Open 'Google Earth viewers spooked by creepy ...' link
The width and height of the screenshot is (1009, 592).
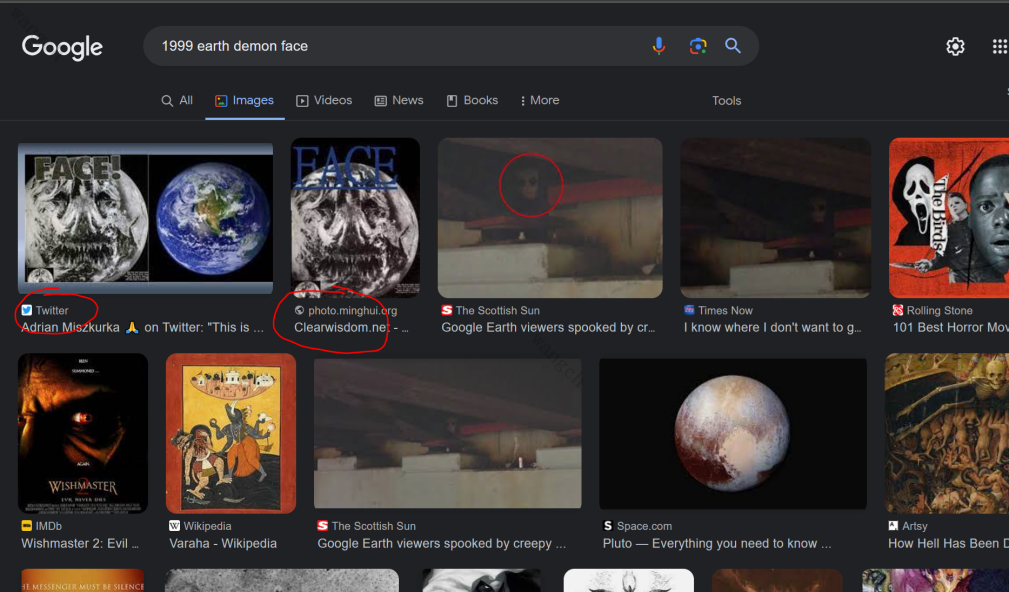[x=441, y=543]
